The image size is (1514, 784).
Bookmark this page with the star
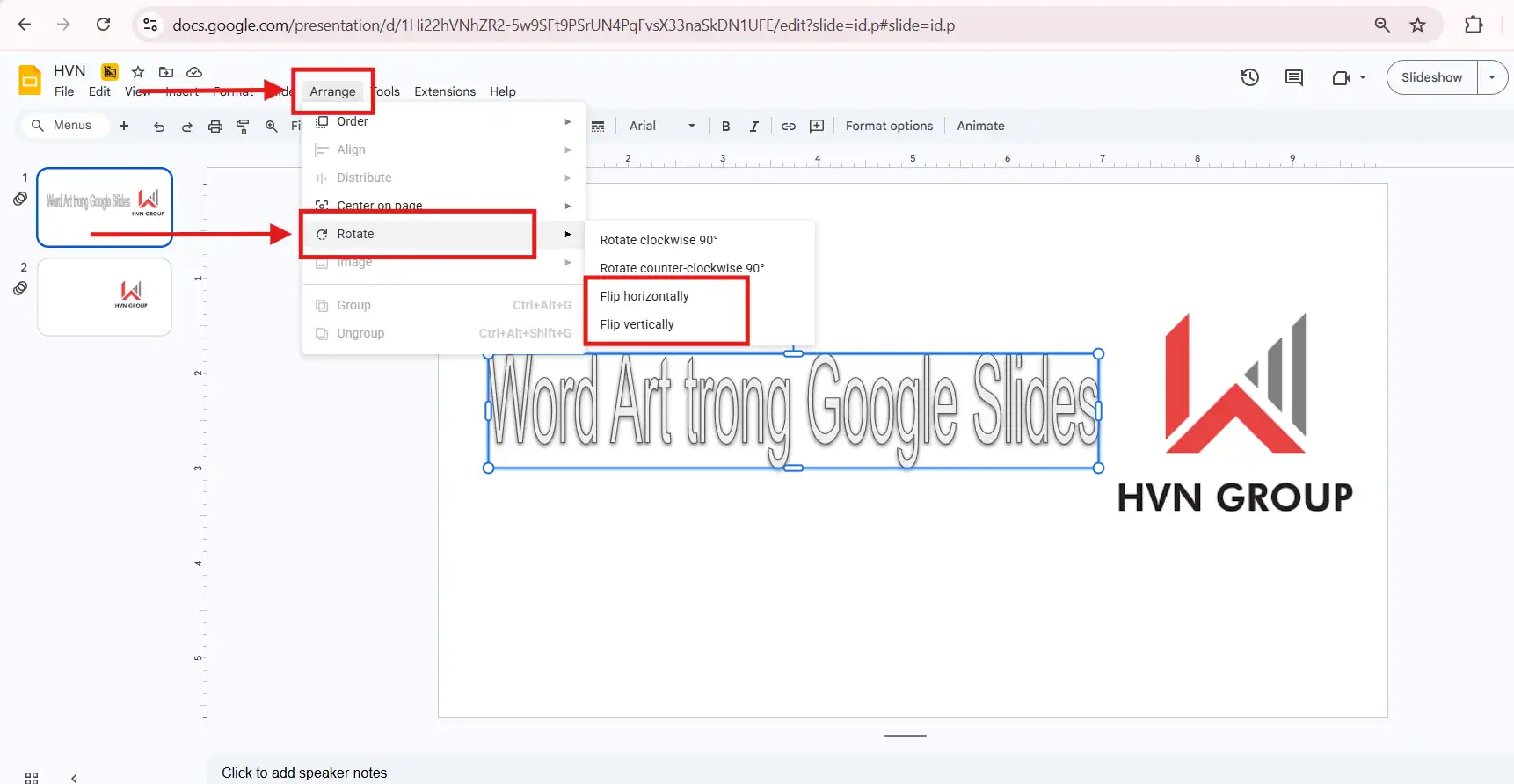1417,25
